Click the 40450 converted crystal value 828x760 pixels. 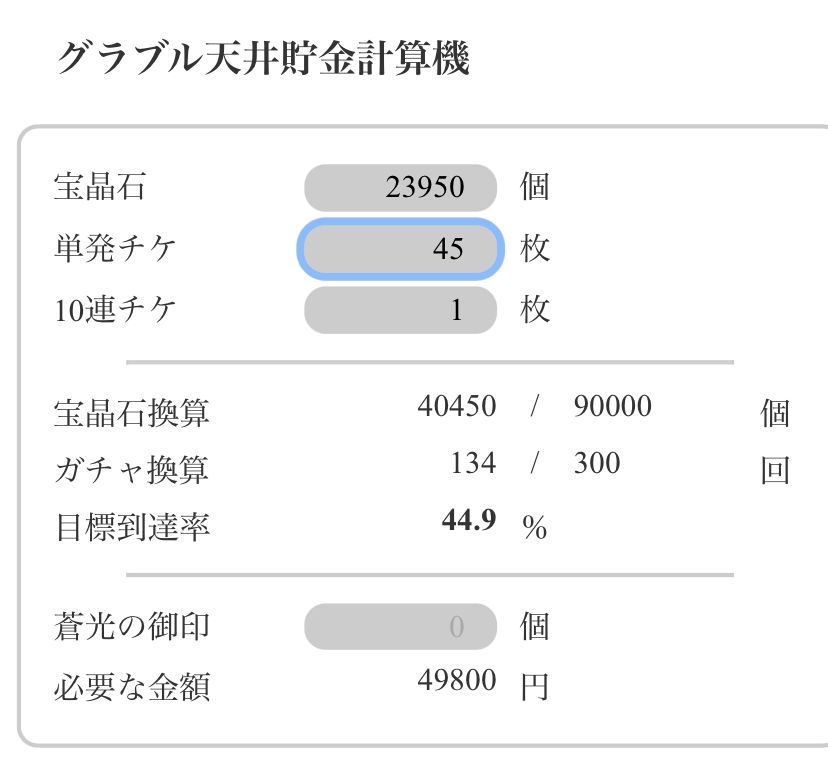[x=456, y=408]
